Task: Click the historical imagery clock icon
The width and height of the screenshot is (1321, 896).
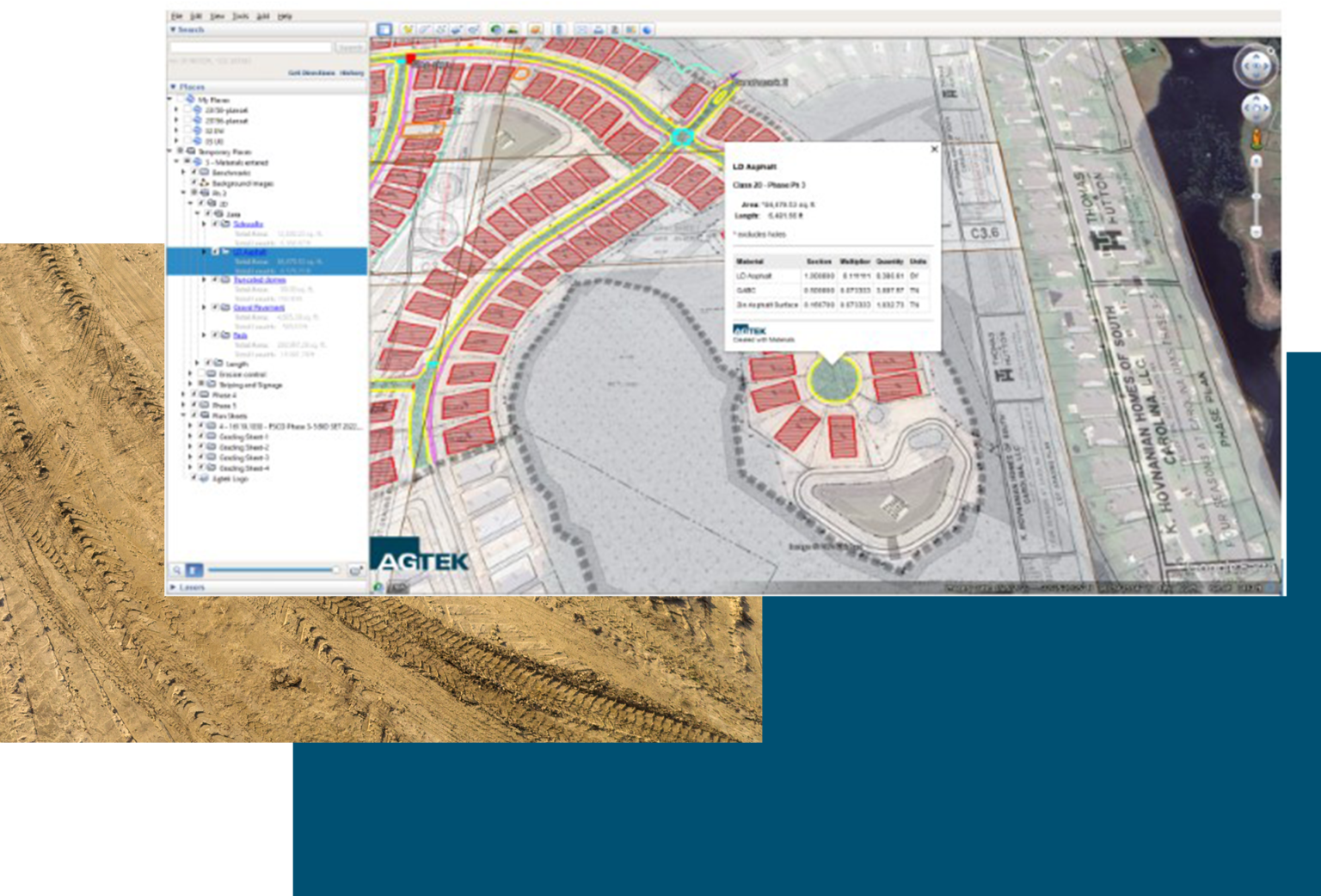Action: click(495, 29)
